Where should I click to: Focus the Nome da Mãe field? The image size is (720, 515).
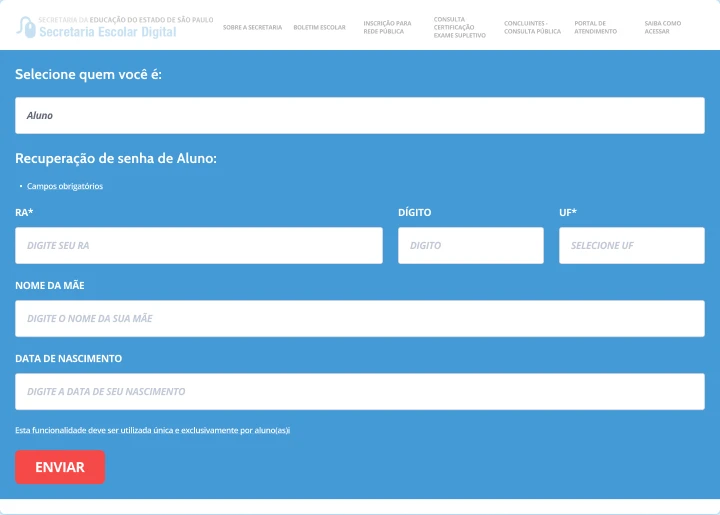[x=360, y=319]
